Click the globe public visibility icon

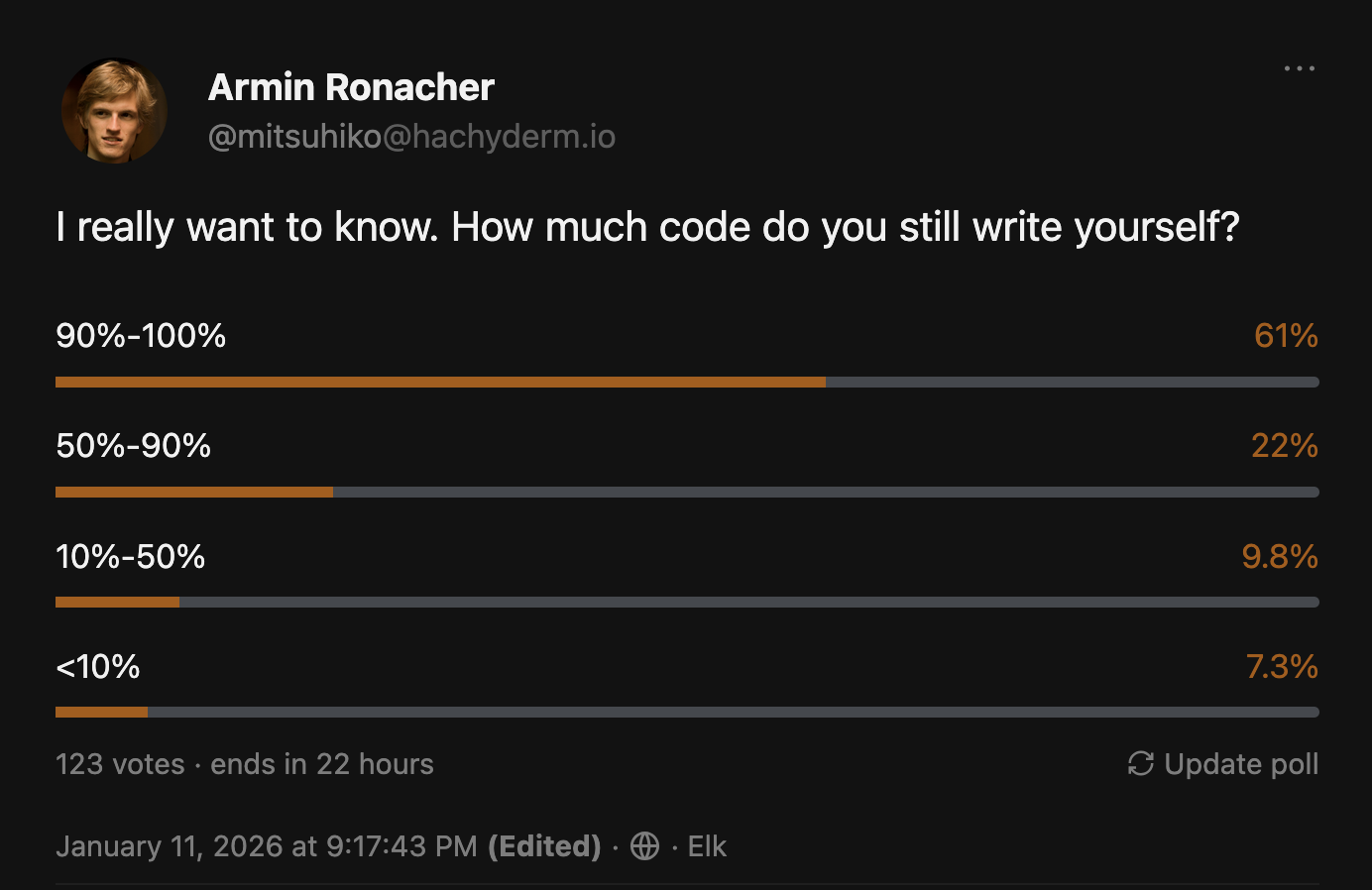click(x=644, y=846)
